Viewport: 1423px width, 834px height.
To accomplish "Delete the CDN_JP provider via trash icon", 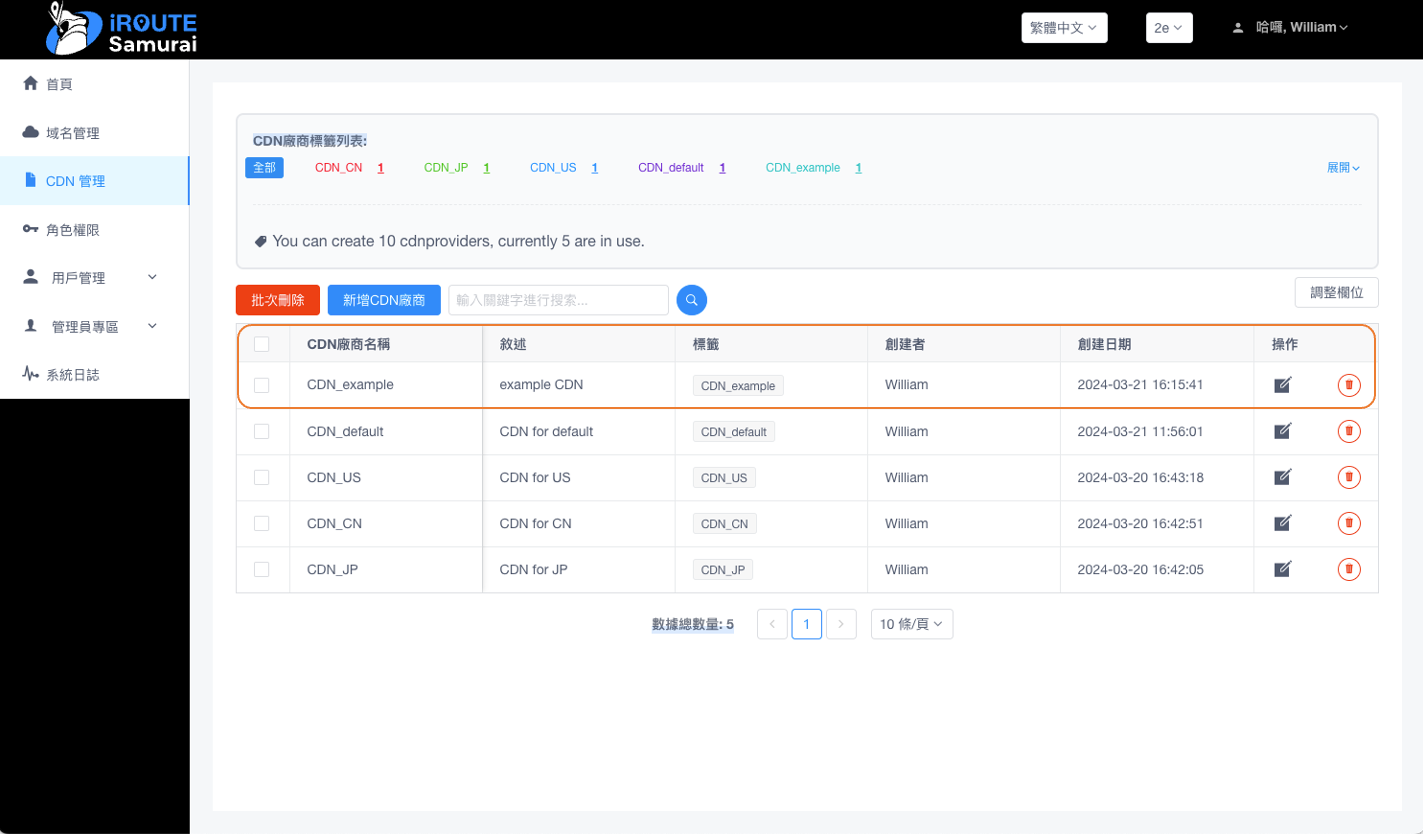I will point(1348,569).
